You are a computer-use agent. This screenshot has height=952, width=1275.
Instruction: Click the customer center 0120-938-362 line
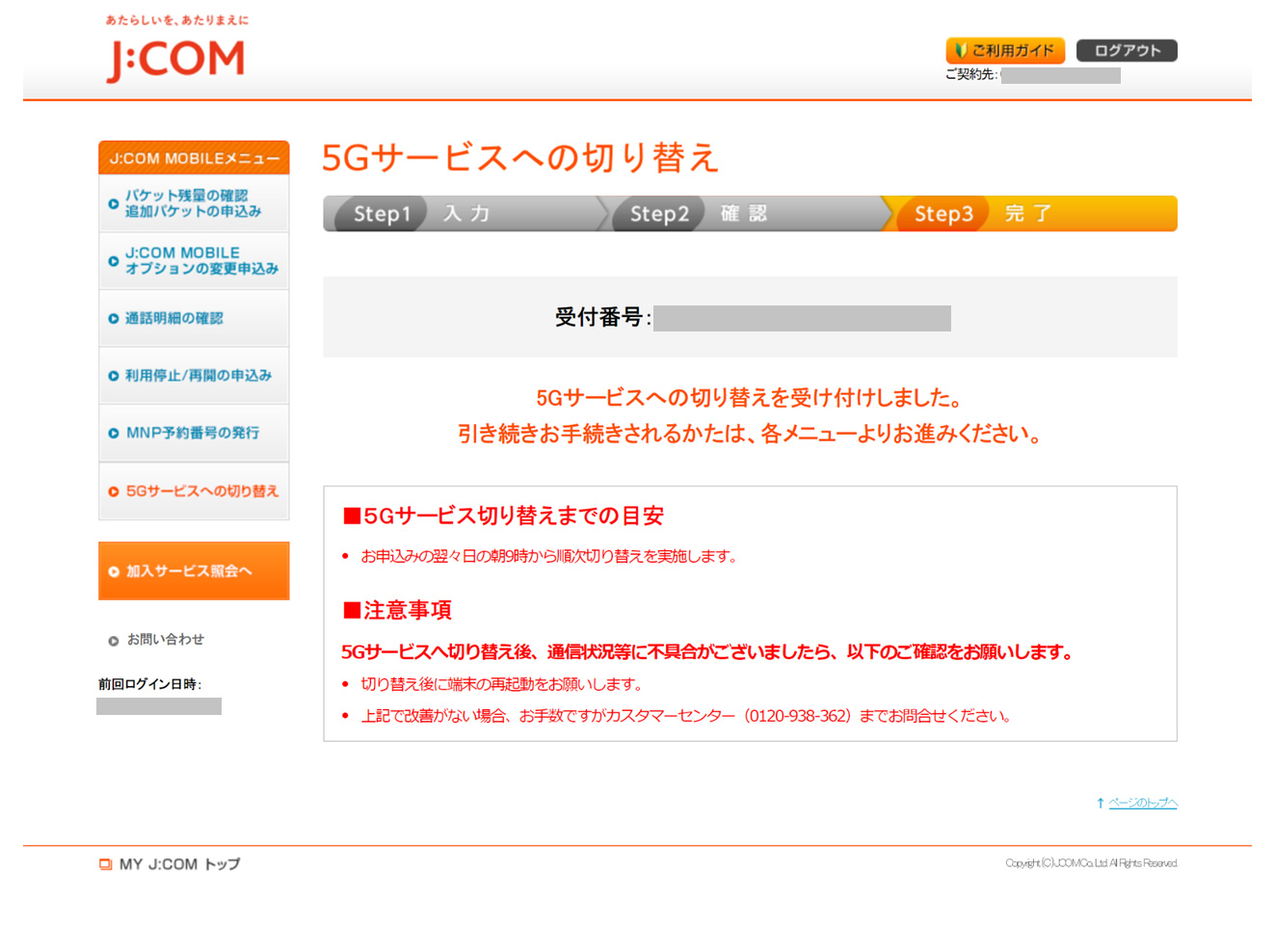(686, 716)
